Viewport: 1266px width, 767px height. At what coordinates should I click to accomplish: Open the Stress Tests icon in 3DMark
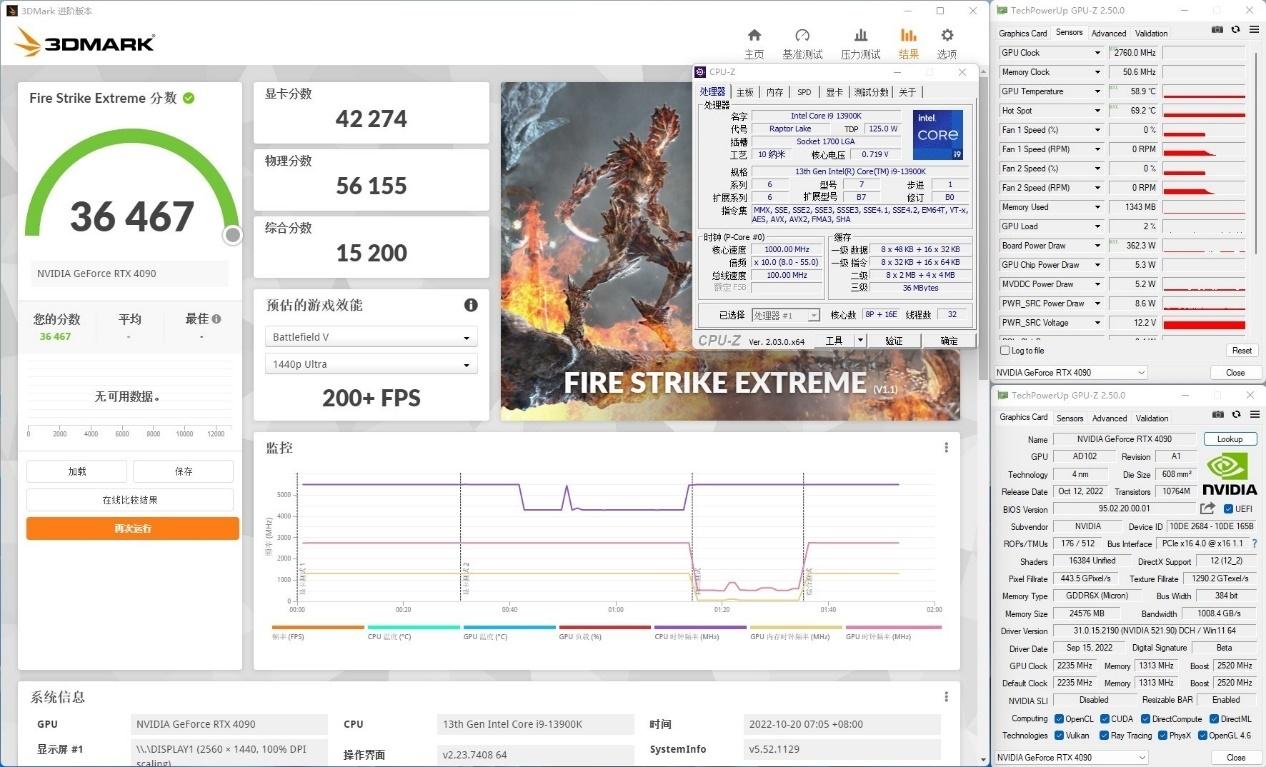pos(861,35)
